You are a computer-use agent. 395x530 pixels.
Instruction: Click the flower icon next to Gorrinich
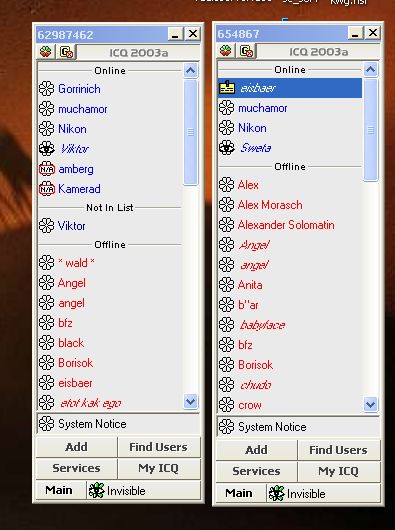click(x=46, y=89)
